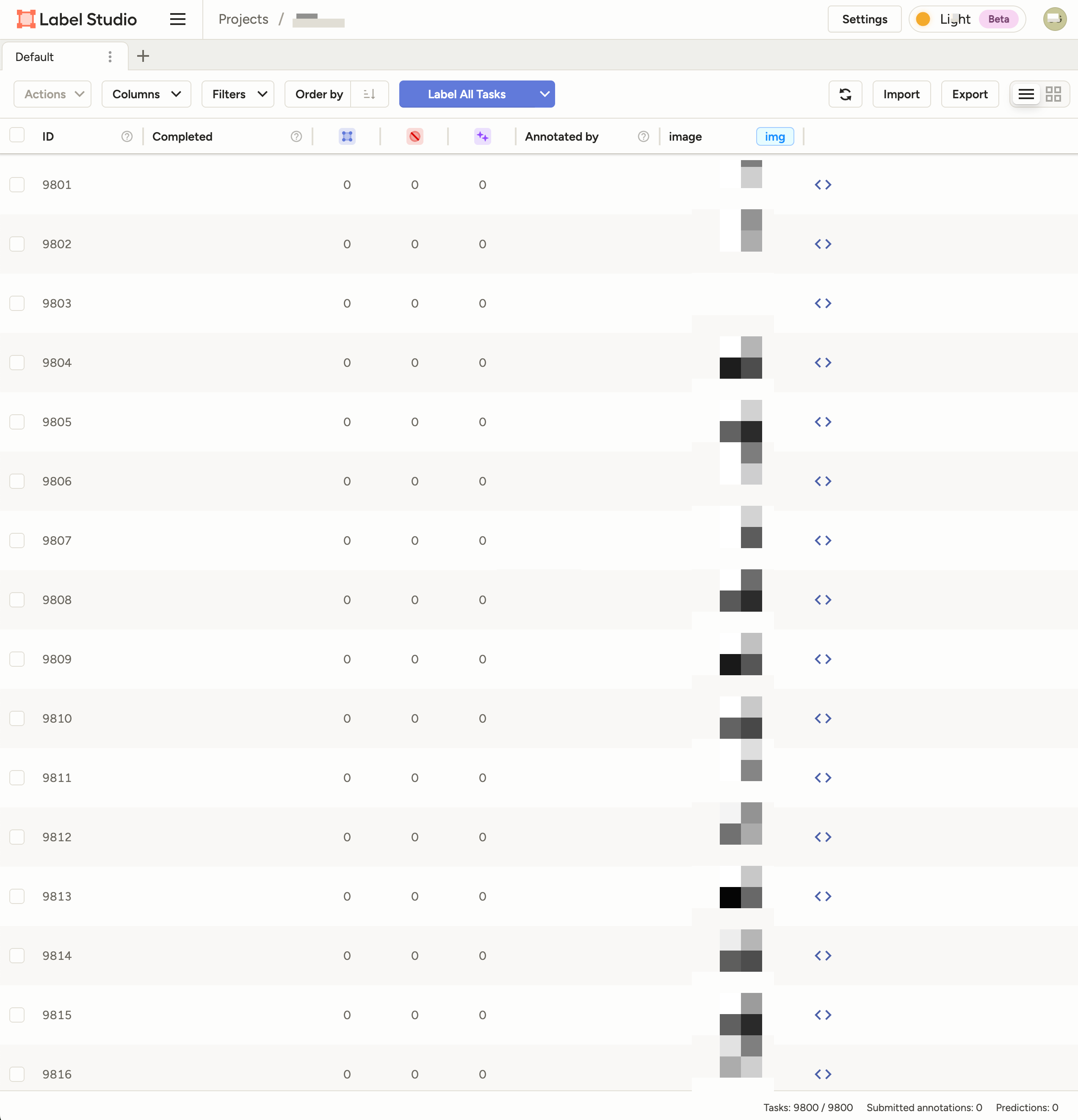Click the Import button

click(x=901, y=94)
